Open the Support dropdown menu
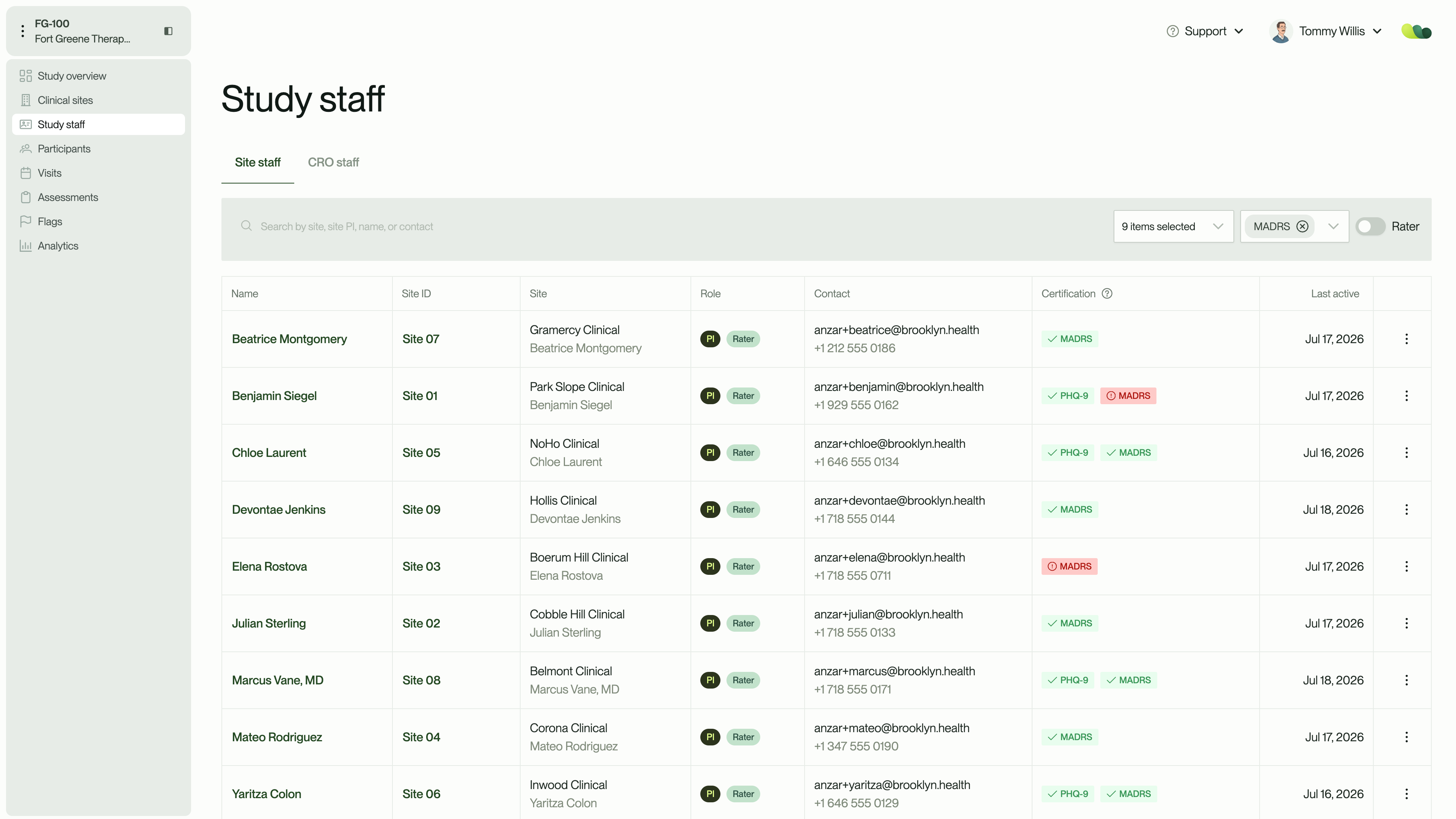The width and height of the screenshot is (1456, 819). pyautogui.click(x=1205, y=31)
